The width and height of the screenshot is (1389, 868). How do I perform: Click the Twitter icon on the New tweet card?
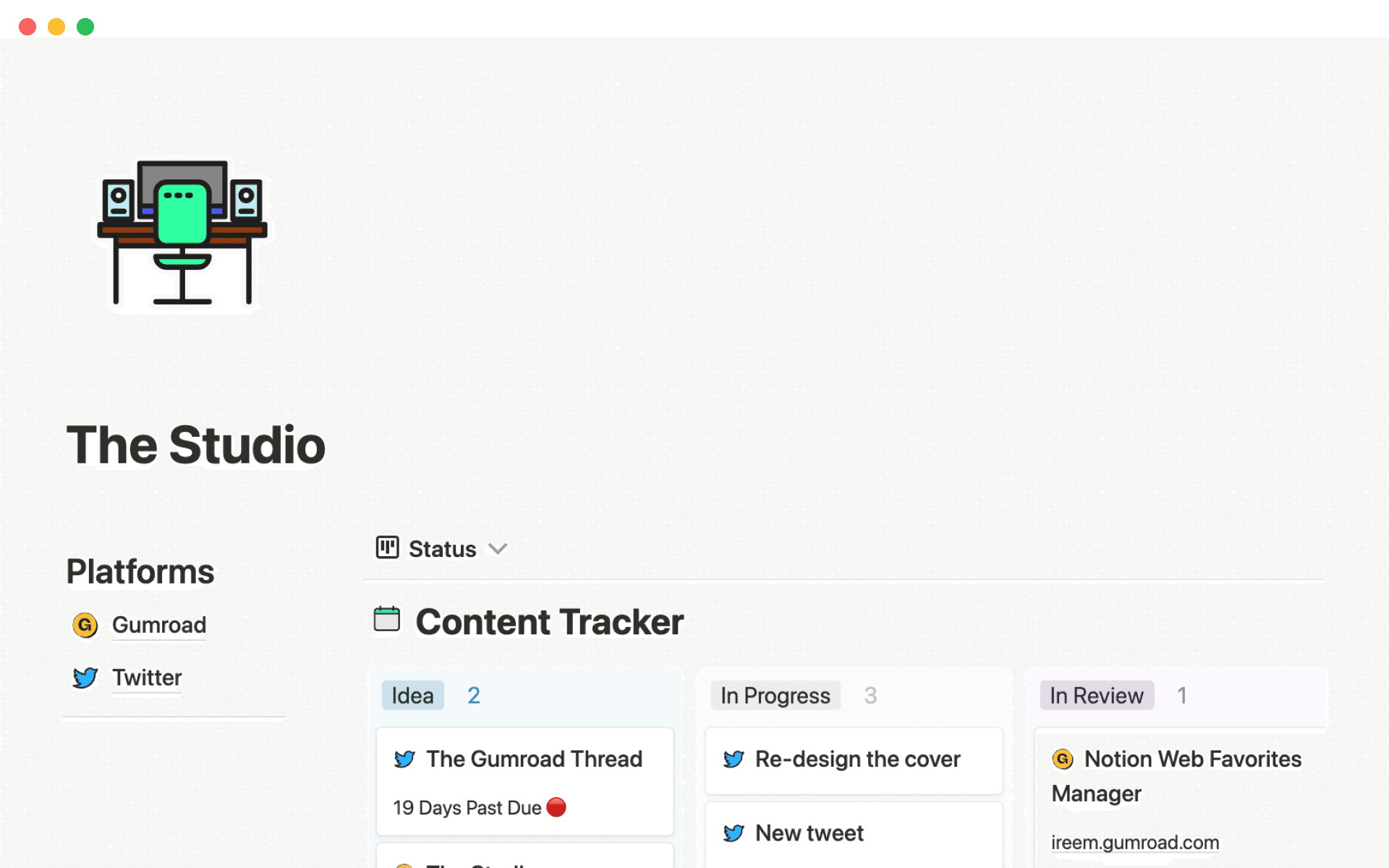pyautogui.click(x=734, y=833)
